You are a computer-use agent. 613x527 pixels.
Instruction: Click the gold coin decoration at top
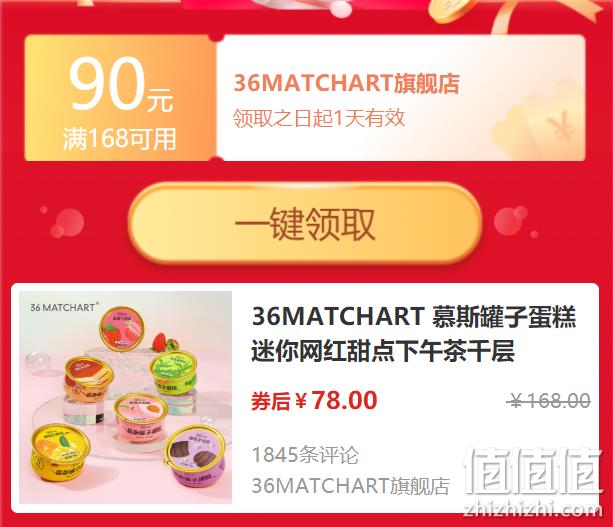(450, 11)
